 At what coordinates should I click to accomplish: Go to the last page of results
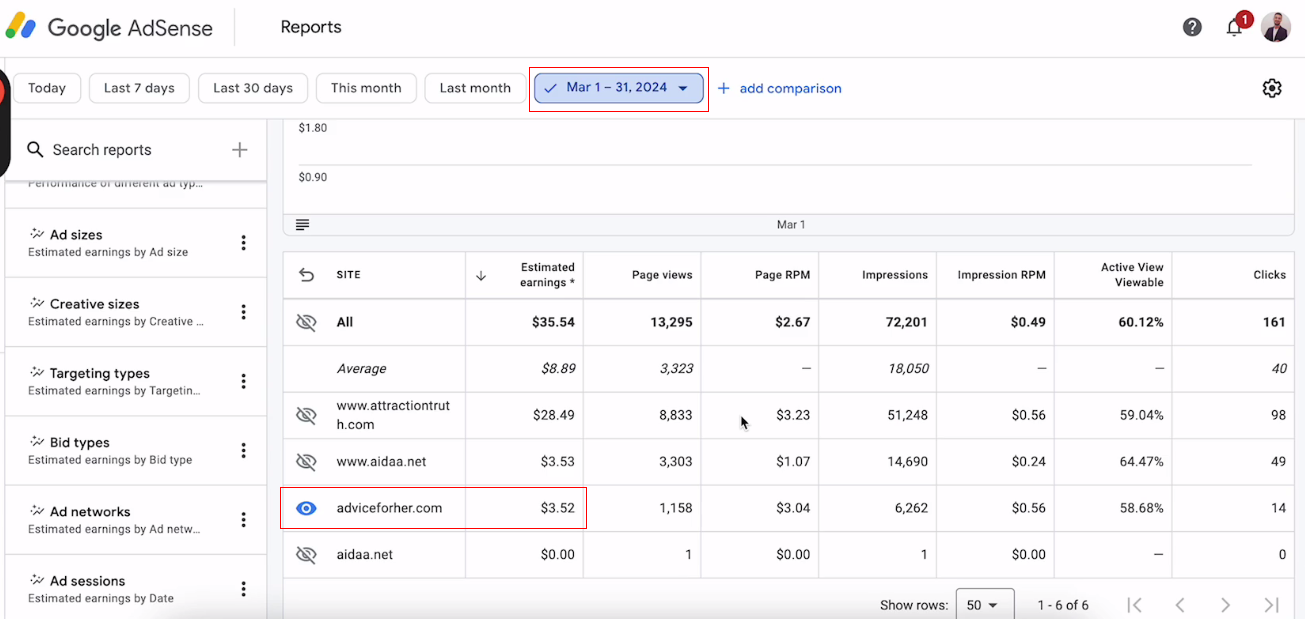pos(1271,604)
